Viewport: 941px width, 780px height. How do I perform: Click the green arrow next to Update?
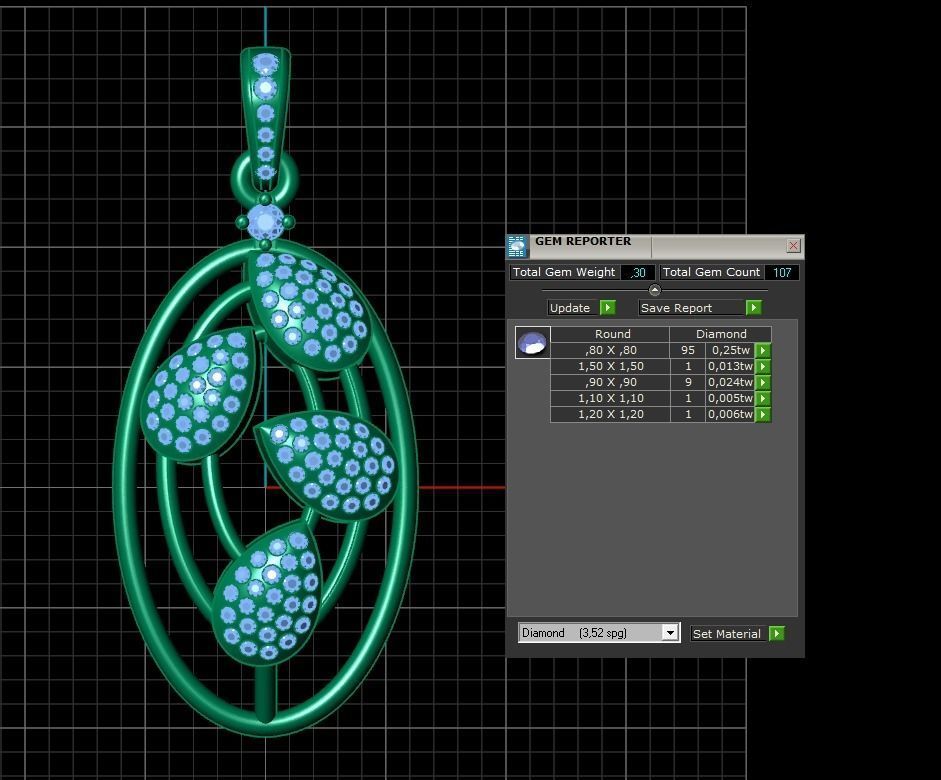click(607, 308)
